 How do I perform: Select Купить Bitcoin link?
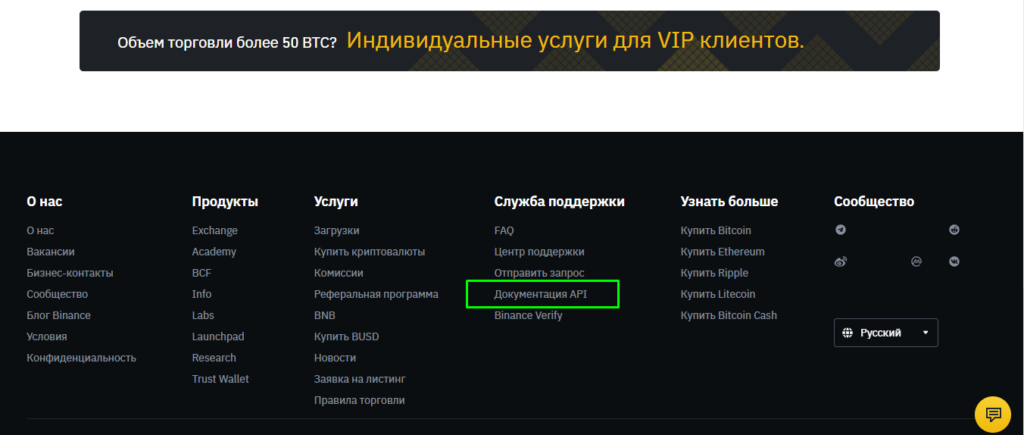point(716,231)
